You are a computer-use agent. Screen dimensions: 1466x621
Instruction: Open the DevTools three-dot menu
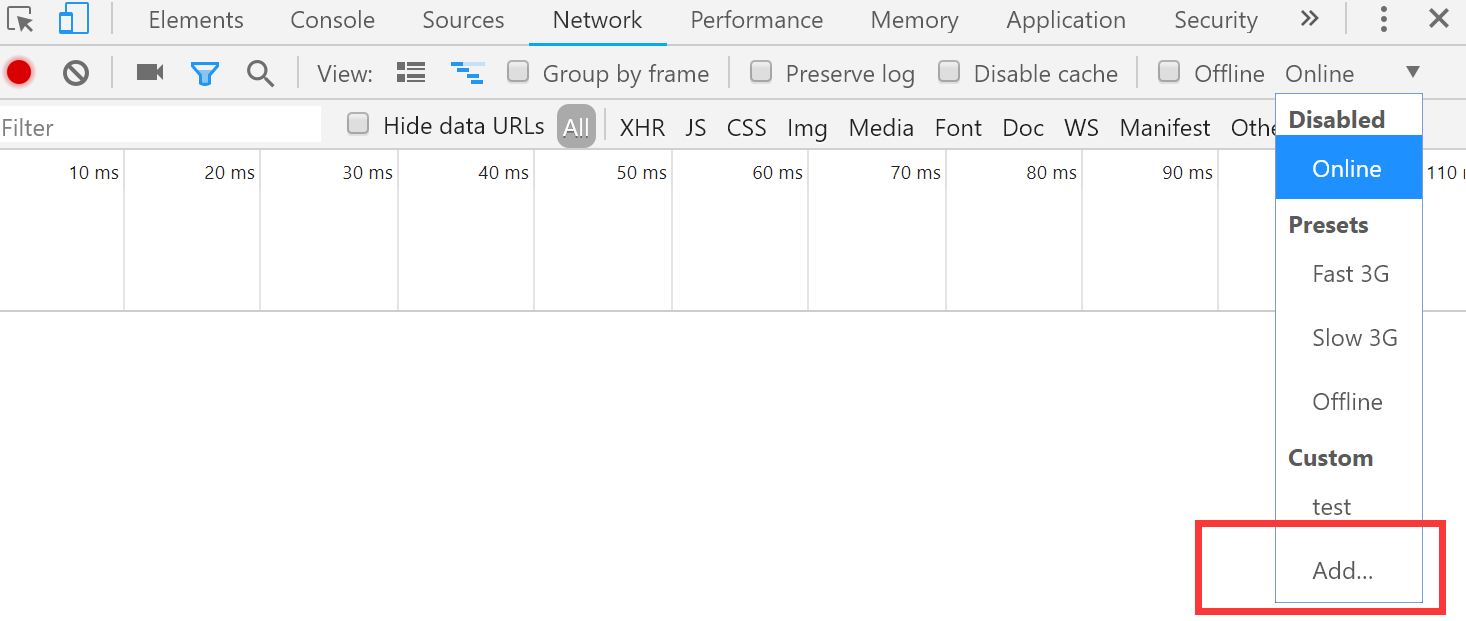(1384, 19)
